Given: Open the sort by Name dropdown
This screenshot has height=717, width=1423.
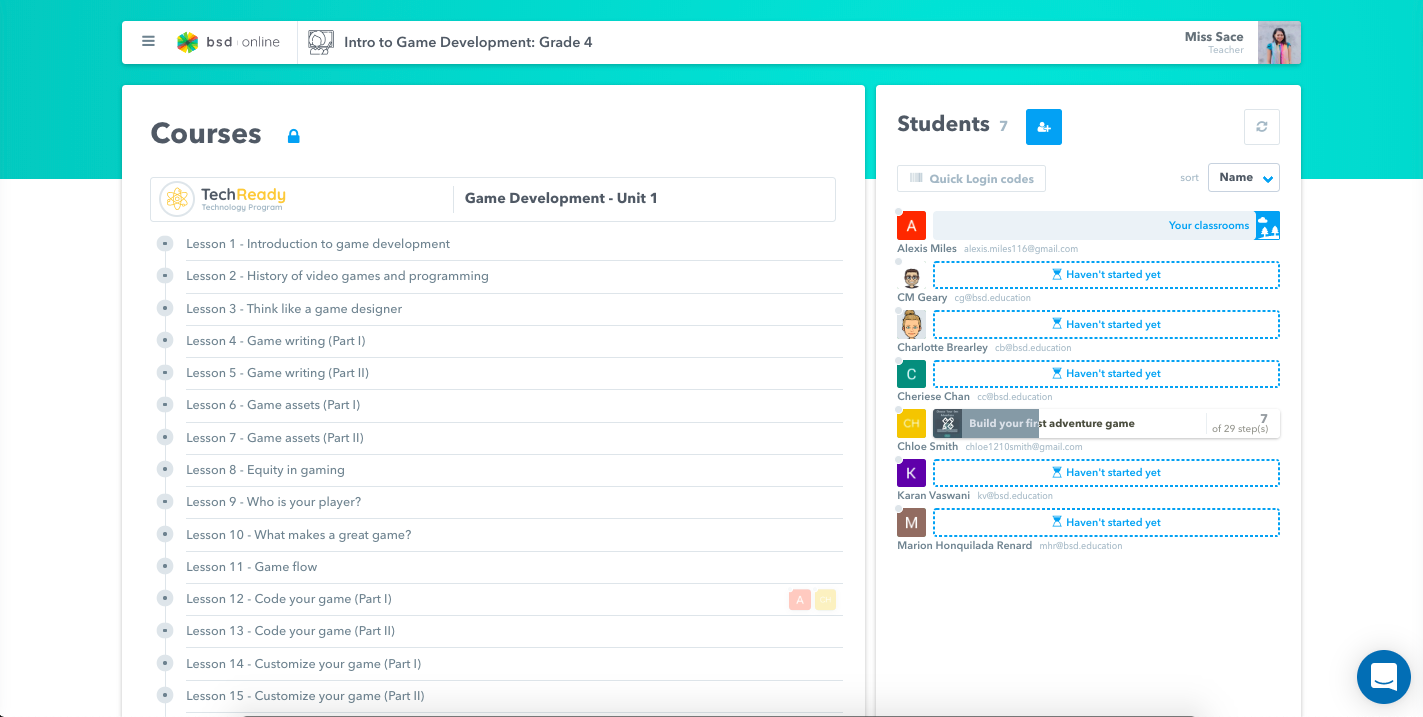Looking at the screenshot, I should pyautogui.click(x=1243, y=178).
